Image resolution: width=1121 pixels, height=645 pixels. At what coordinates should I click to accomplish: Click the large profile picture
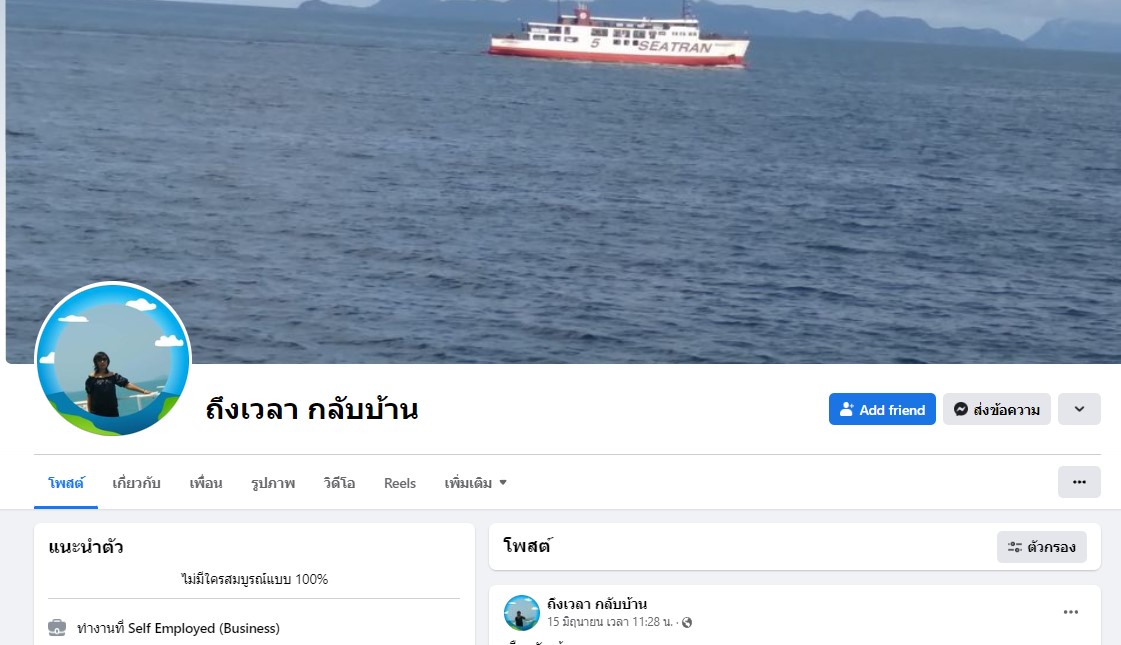(x=113, y=359)
